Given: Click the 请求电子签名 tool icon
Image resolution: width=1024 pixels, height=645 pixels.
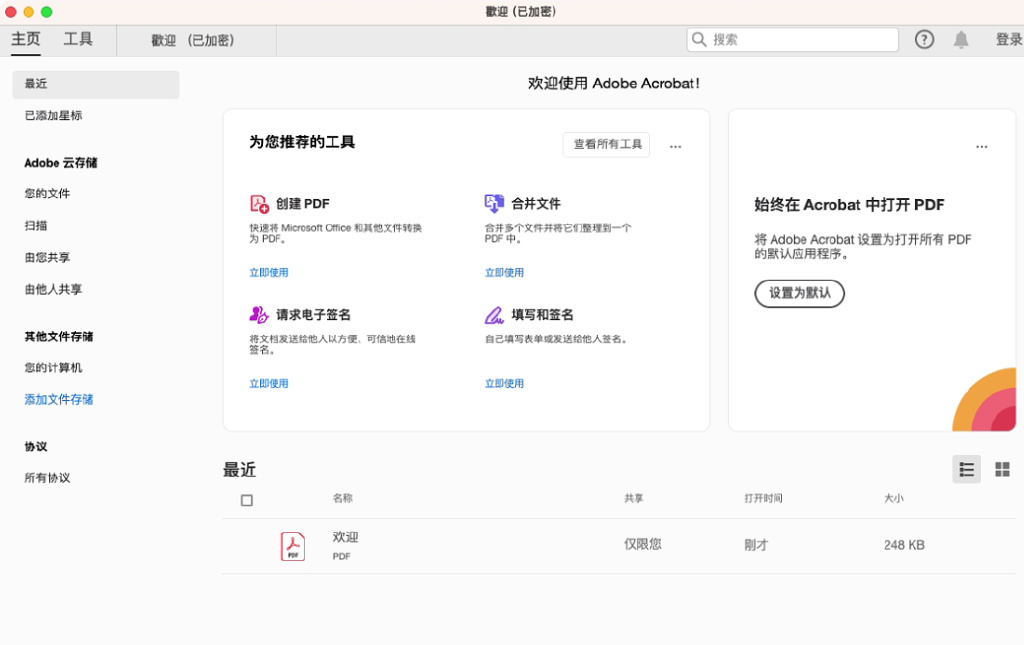Looking at the screenshot, I should tap(259, 314).
